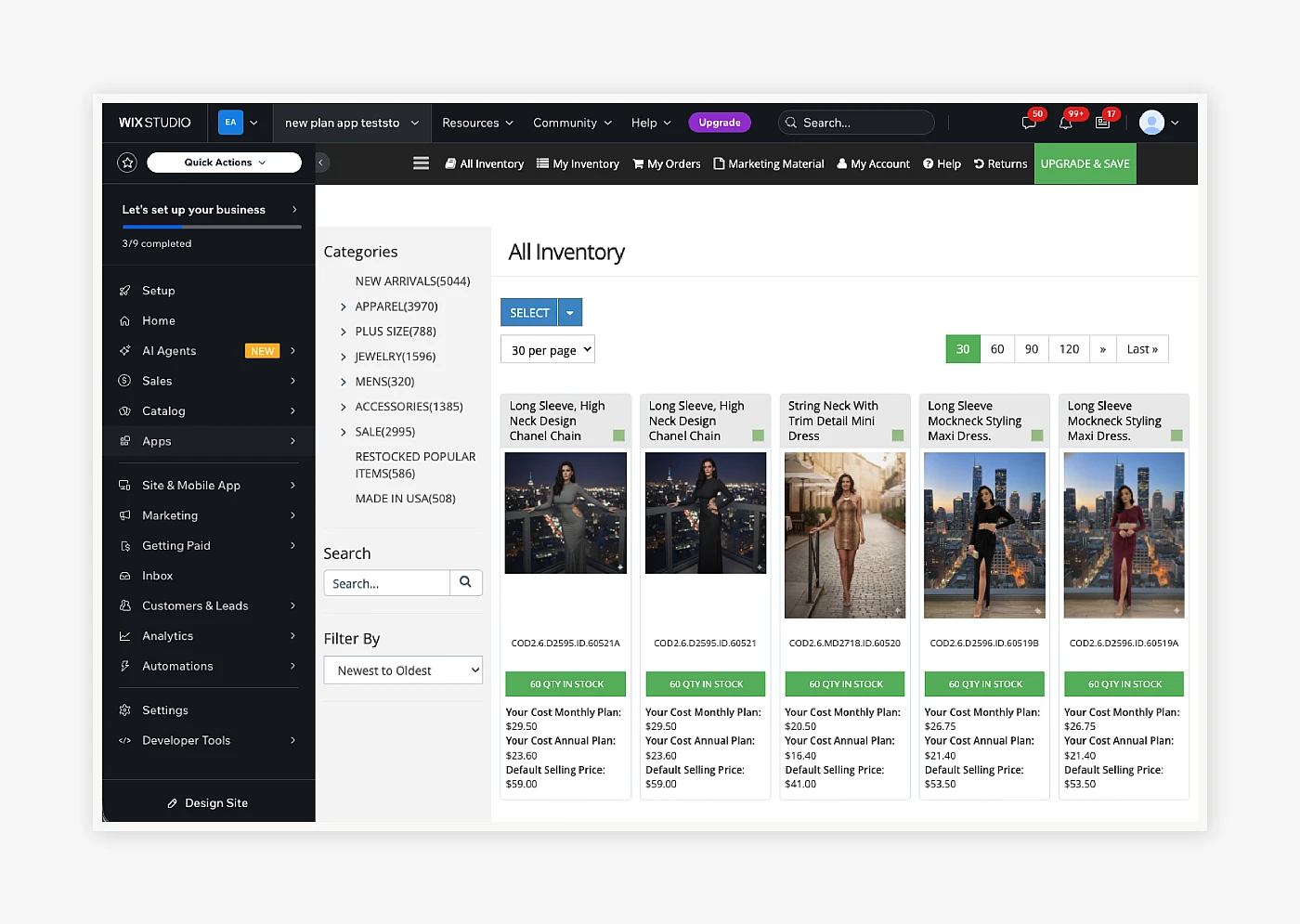The width and height of the screenshot is (1300, 924).
Task: Open the Resources menu
Action: click(x=477, y=123)
